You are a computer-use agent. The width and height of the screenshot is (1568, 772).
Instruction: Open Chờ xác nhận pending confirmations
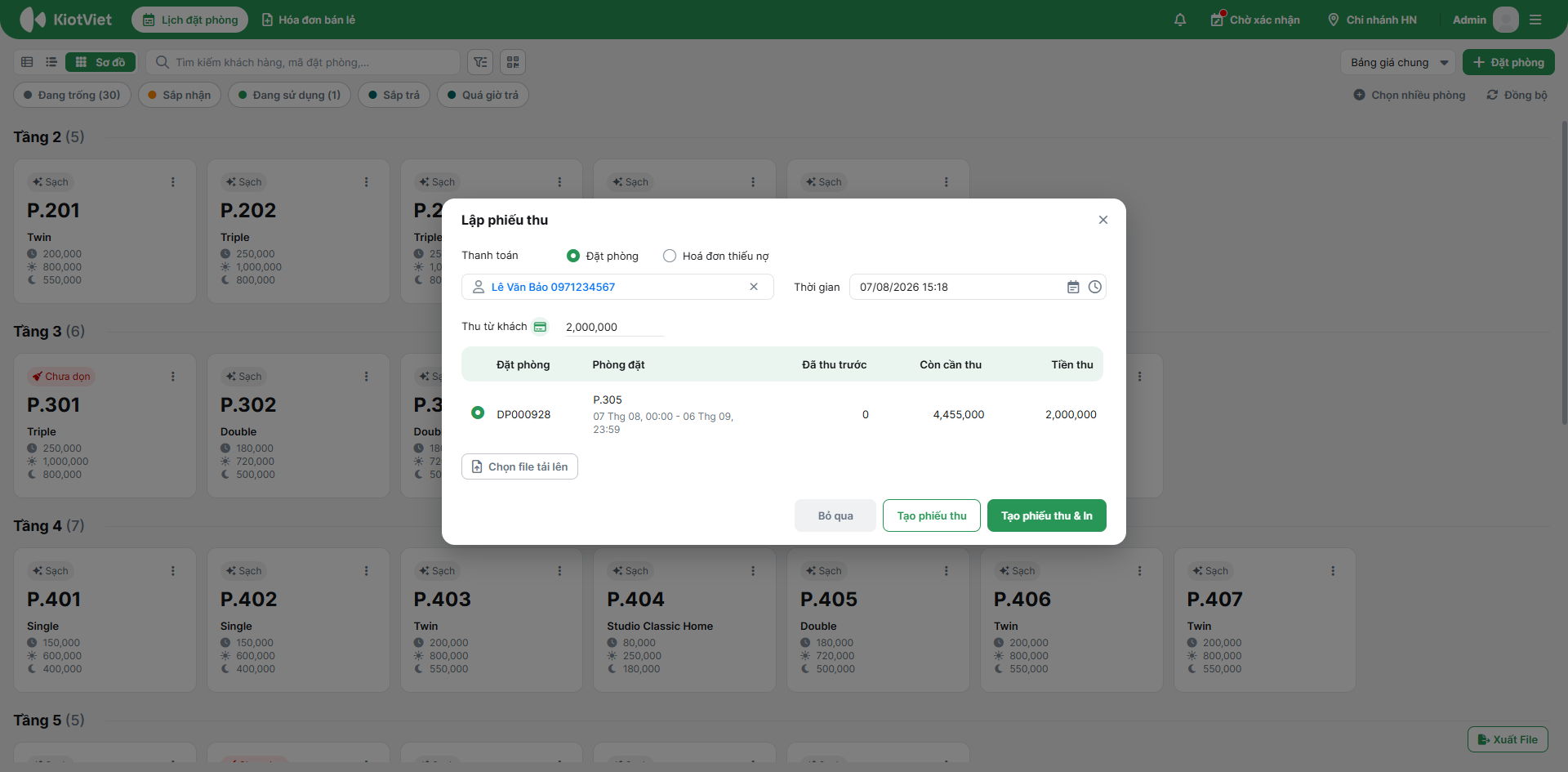pos(1255,20)
